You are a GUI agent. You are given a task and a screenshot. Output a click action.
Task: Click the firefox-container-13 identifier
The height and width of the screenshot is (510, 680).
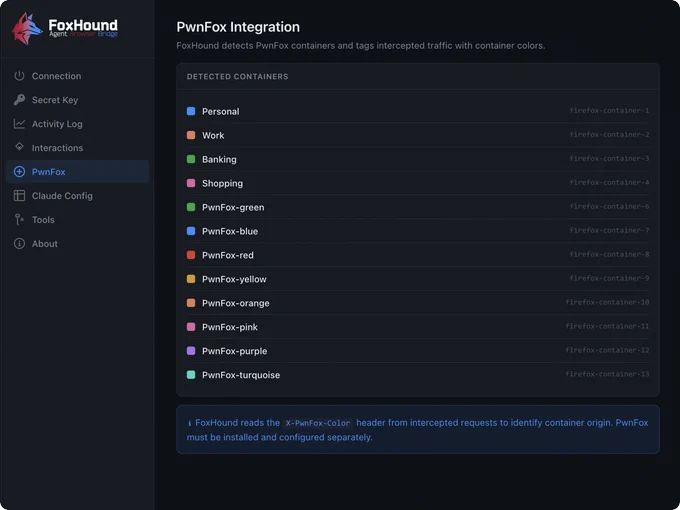pyautogui.click(x=607, y=374)
